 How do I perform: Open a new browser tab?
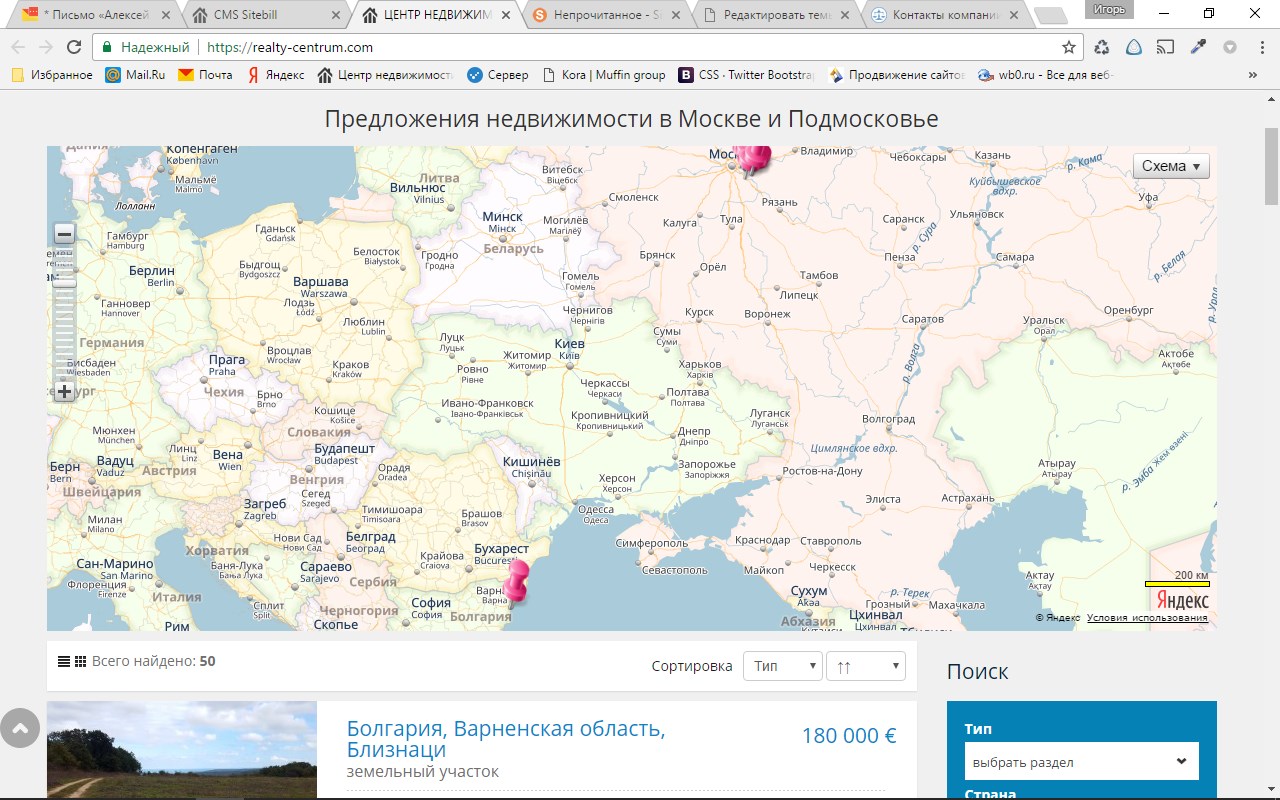tap(1050, 15)
